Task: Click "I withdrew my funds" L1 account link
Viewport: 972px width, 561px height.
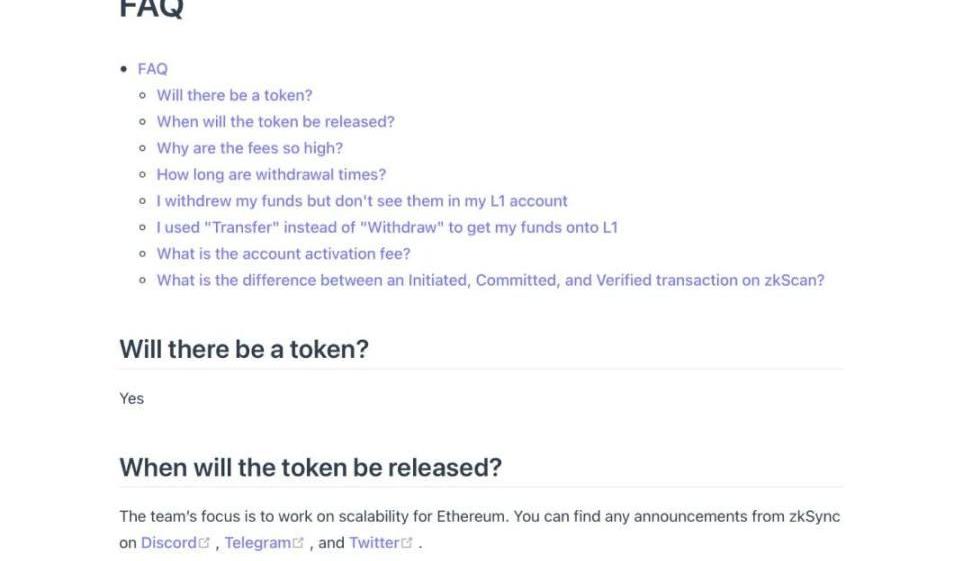Action: click(x=362, y=201)
